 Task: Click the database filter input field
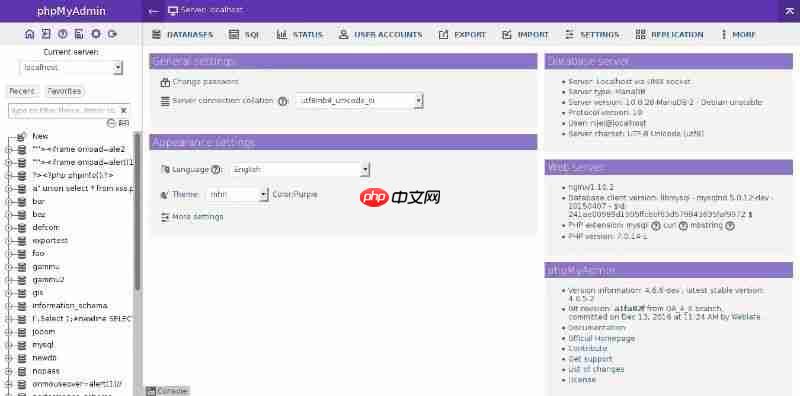click(63, 110)
